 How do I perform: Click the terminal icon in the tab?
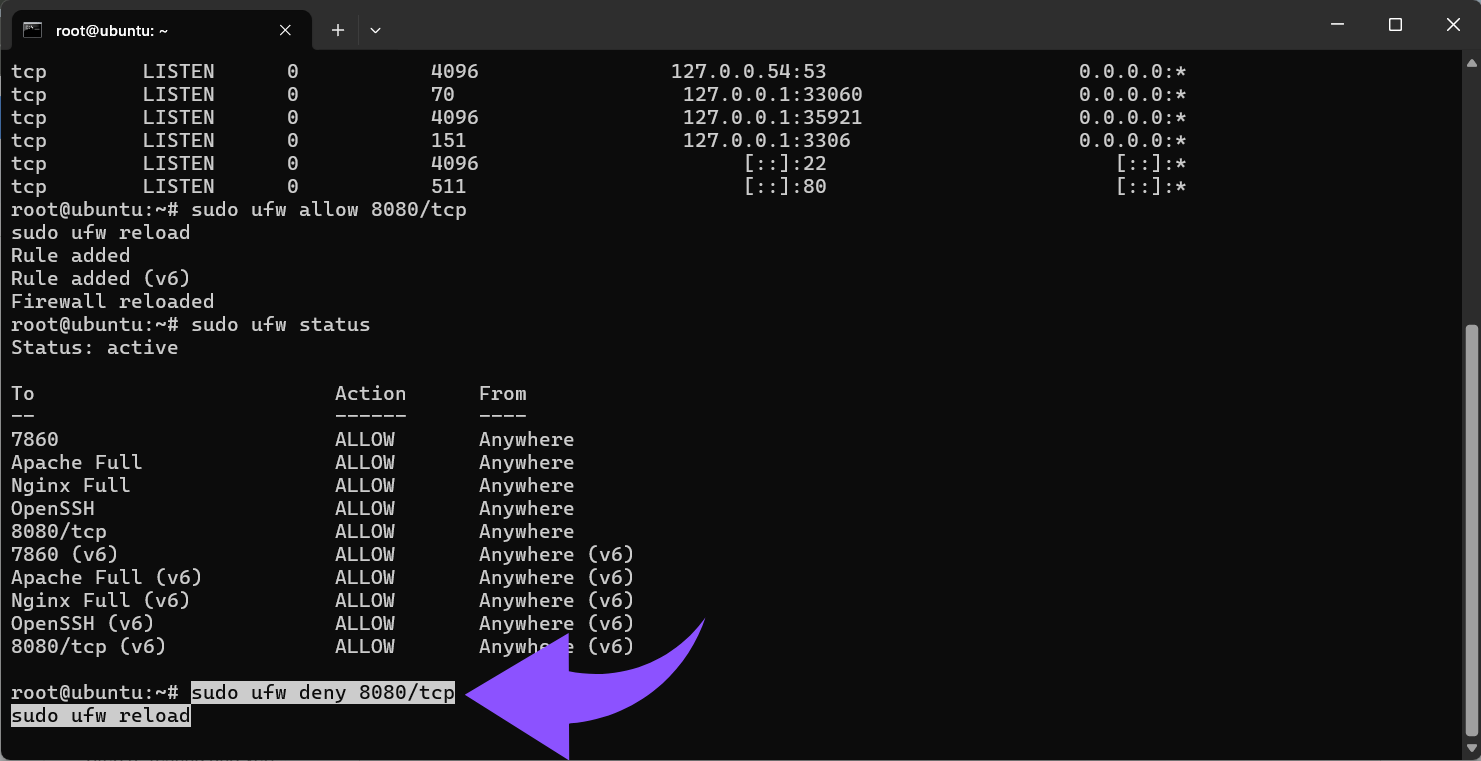[x=32, y=30]
